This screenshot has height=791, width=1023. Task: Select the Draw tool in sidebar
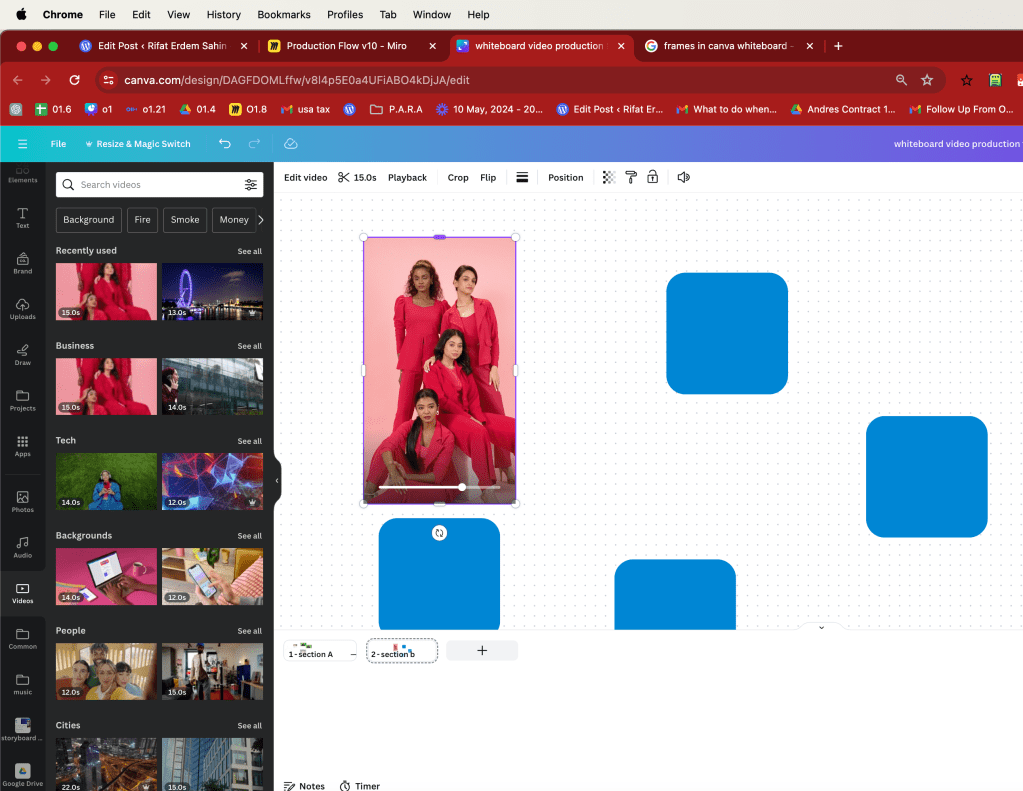[x=22, y=355]
